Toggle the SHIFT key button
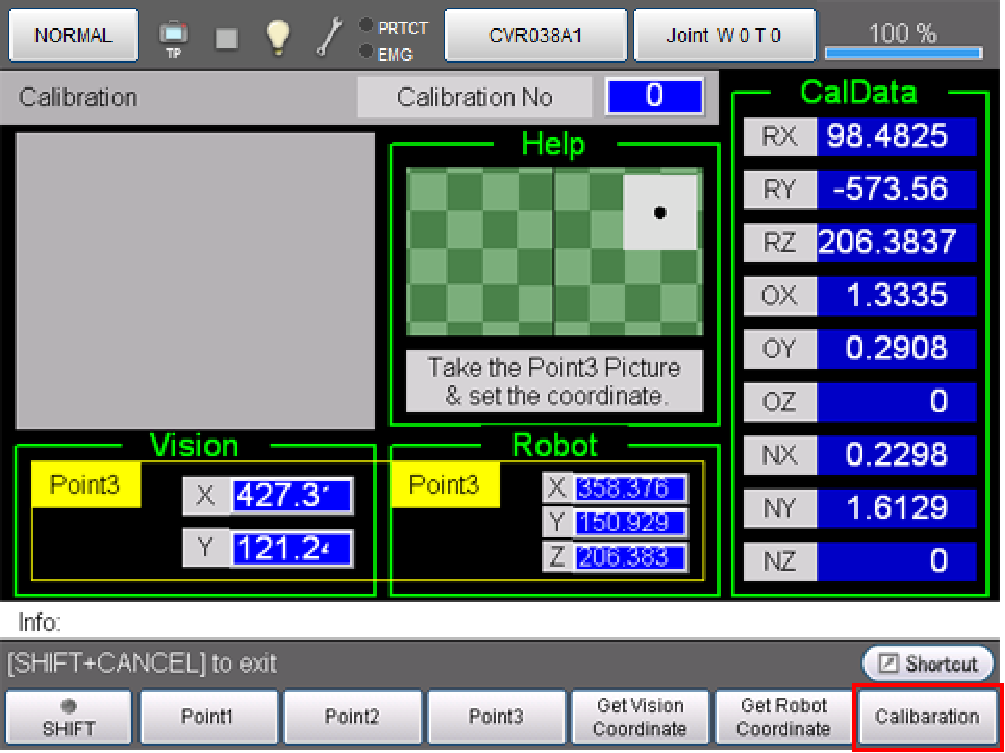1005x753 pixels. tap(69, 717)
